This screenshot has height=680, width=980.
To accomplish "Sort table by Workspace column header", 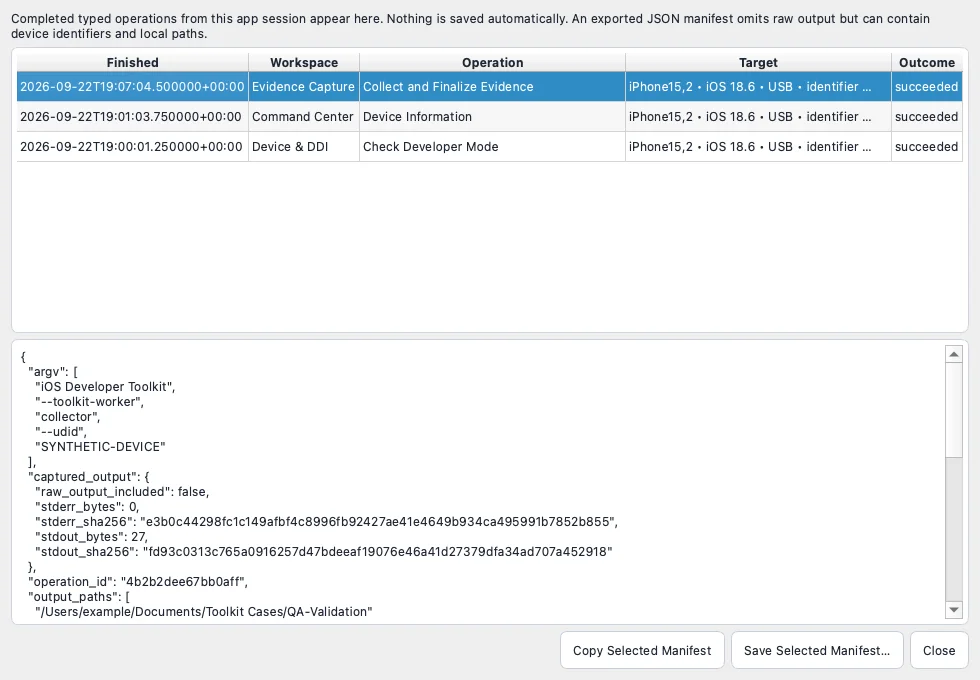I will 304,62.
